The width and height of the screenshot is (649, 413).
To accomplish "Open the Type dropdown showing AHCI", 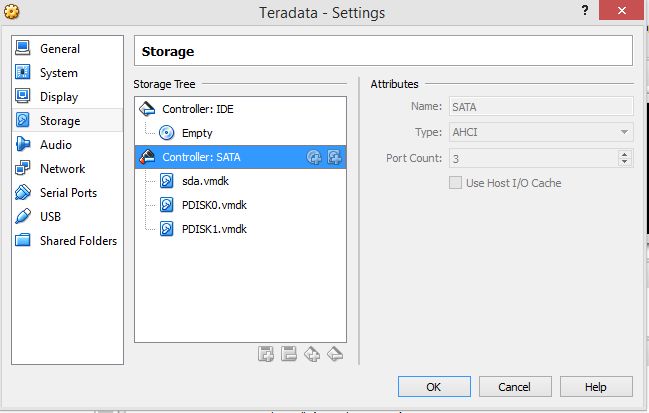I will (541, 132).
